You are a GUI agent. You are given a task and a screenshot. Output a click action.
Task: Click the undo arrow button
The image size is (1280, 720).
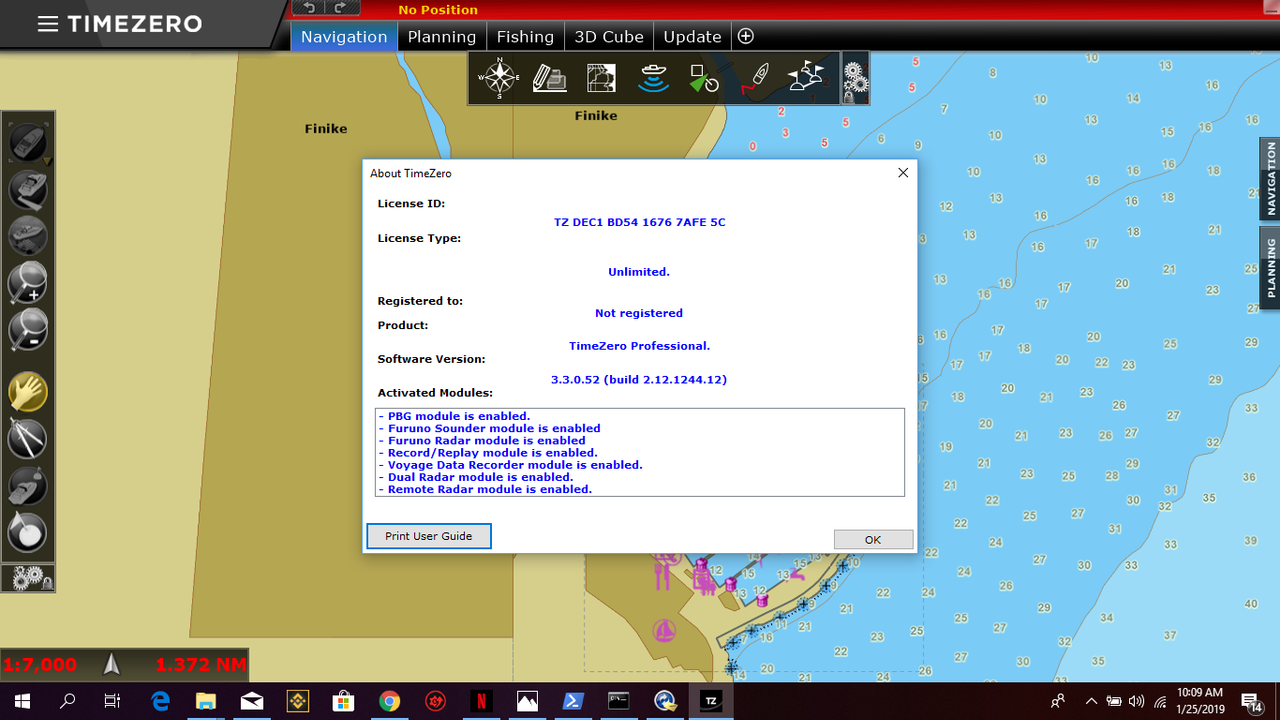tap(310, 8)
